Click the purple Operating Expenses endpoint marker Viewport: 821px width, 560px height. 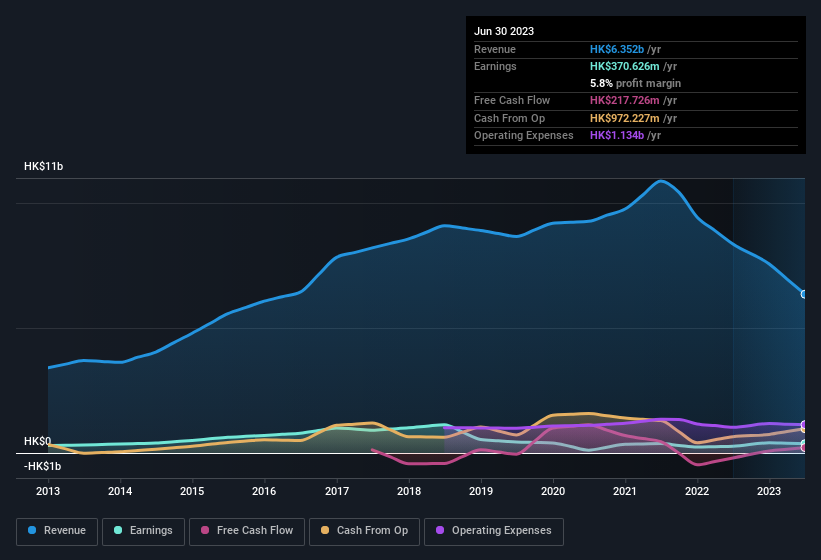[804, 424]
